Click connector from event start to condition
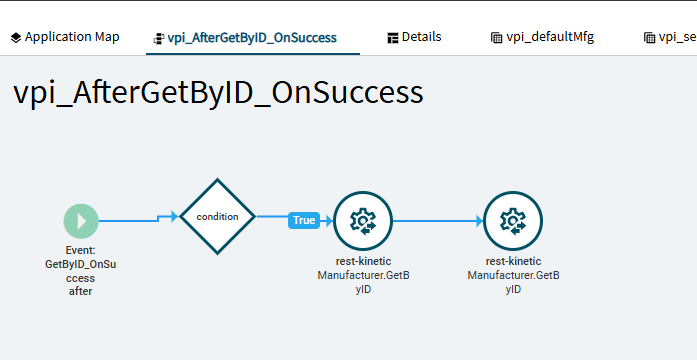 [x=139, y=219]
